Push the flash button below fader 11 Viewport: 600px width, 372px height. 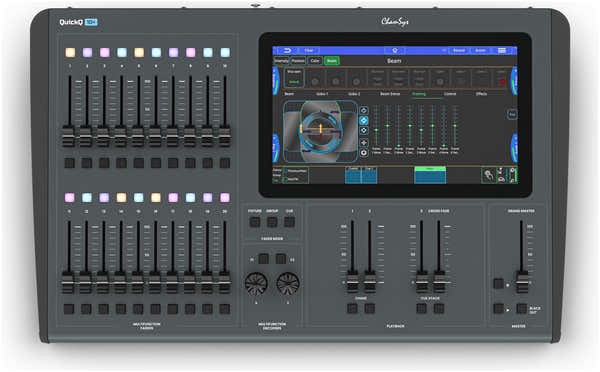tap(69, 309)
